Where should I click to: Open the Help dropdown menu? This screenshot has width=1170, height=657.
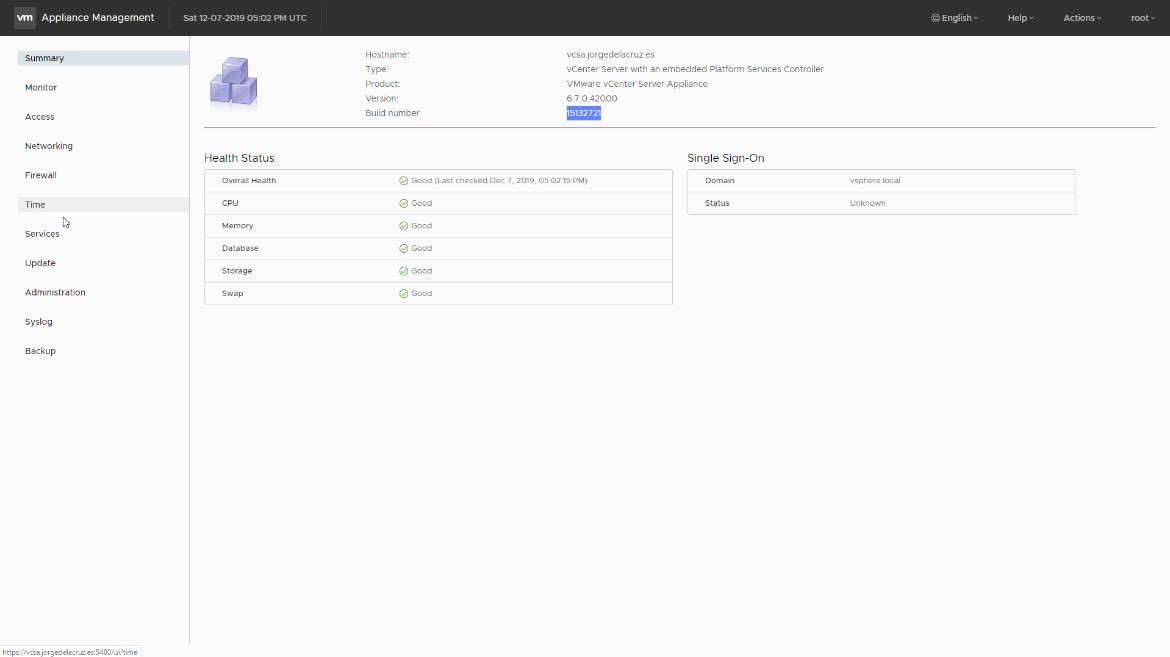1020,18
